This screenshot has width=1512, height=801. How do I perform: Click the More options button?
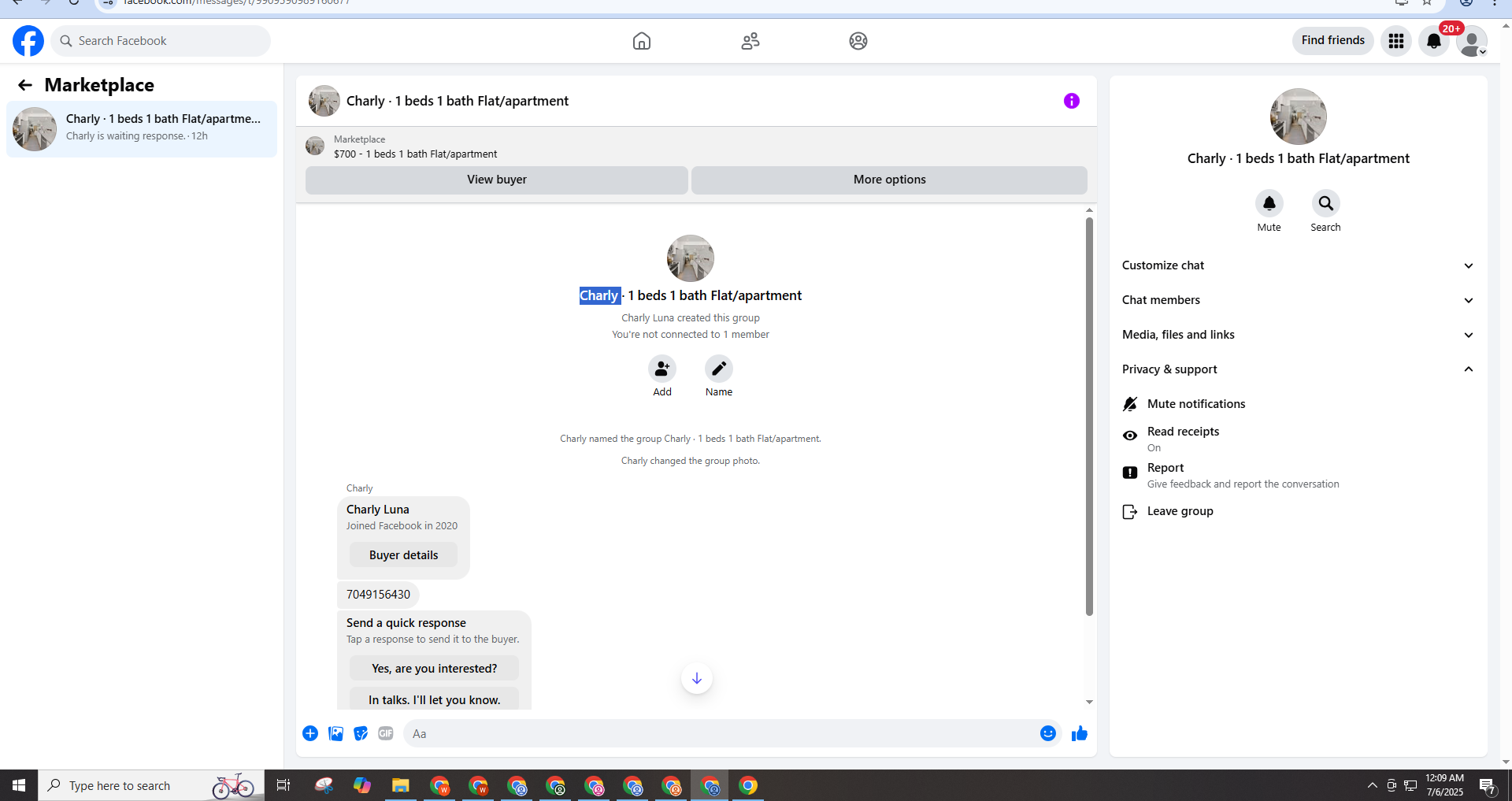[890, 180]
